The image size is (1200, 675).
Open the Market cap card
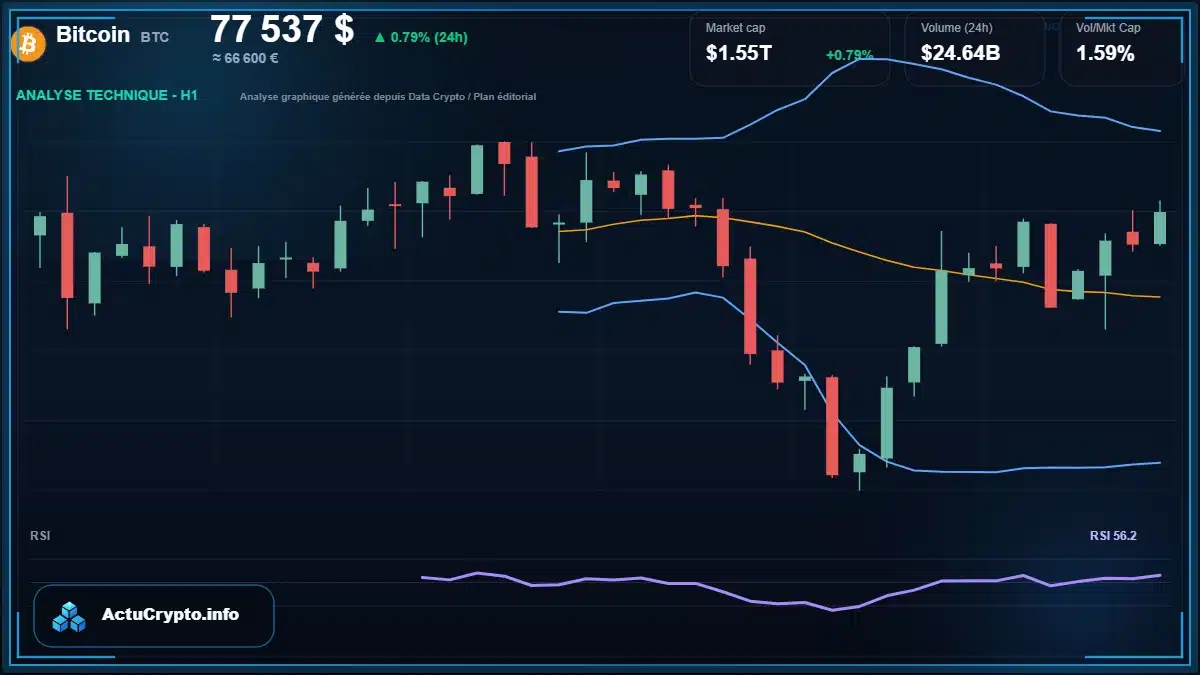790,49
